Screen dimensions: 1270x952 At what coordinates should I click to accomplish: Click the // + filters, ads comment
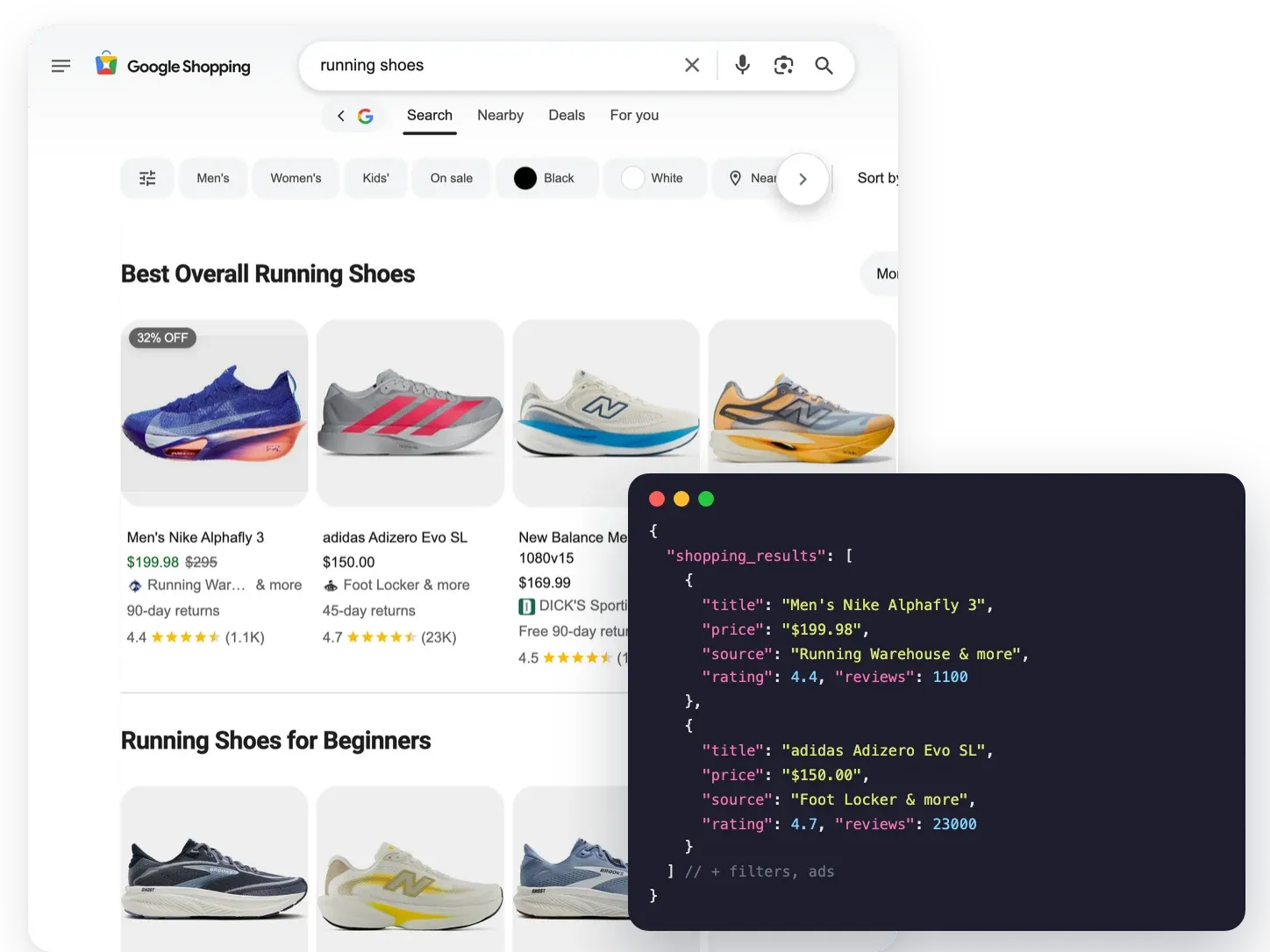point(760,871)
